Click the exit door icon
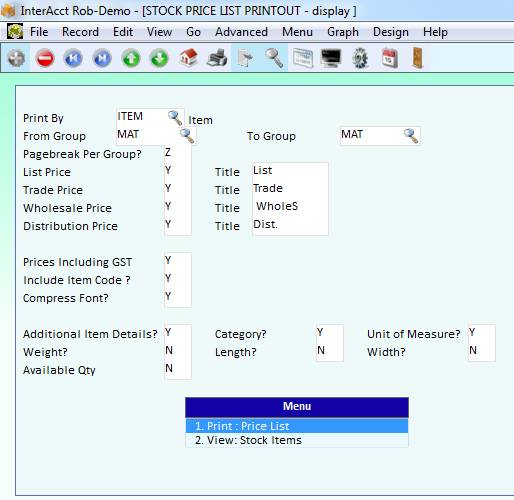The image size is (514, 500). pos(417,58)
